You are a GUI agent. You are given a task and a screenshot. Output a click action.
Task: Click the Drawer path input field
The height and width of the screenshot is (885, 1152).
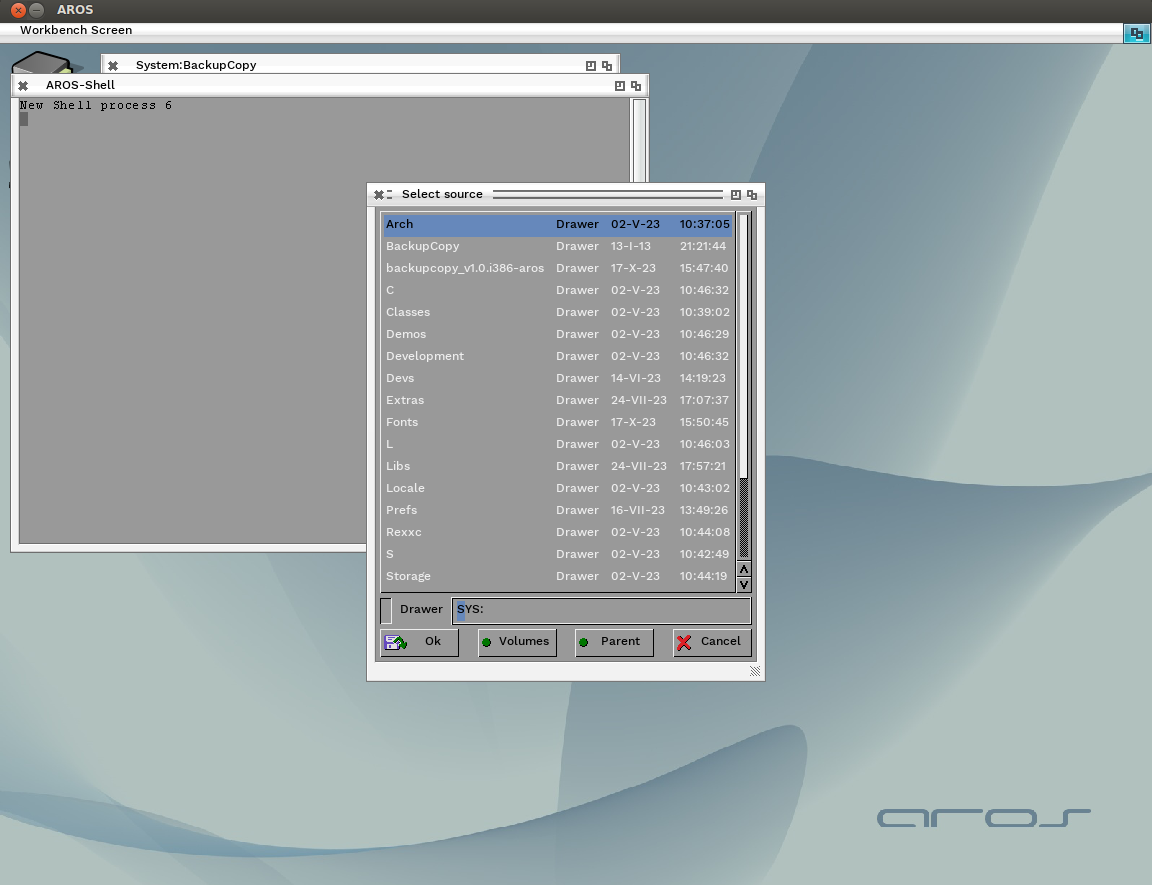pos(601,610)
